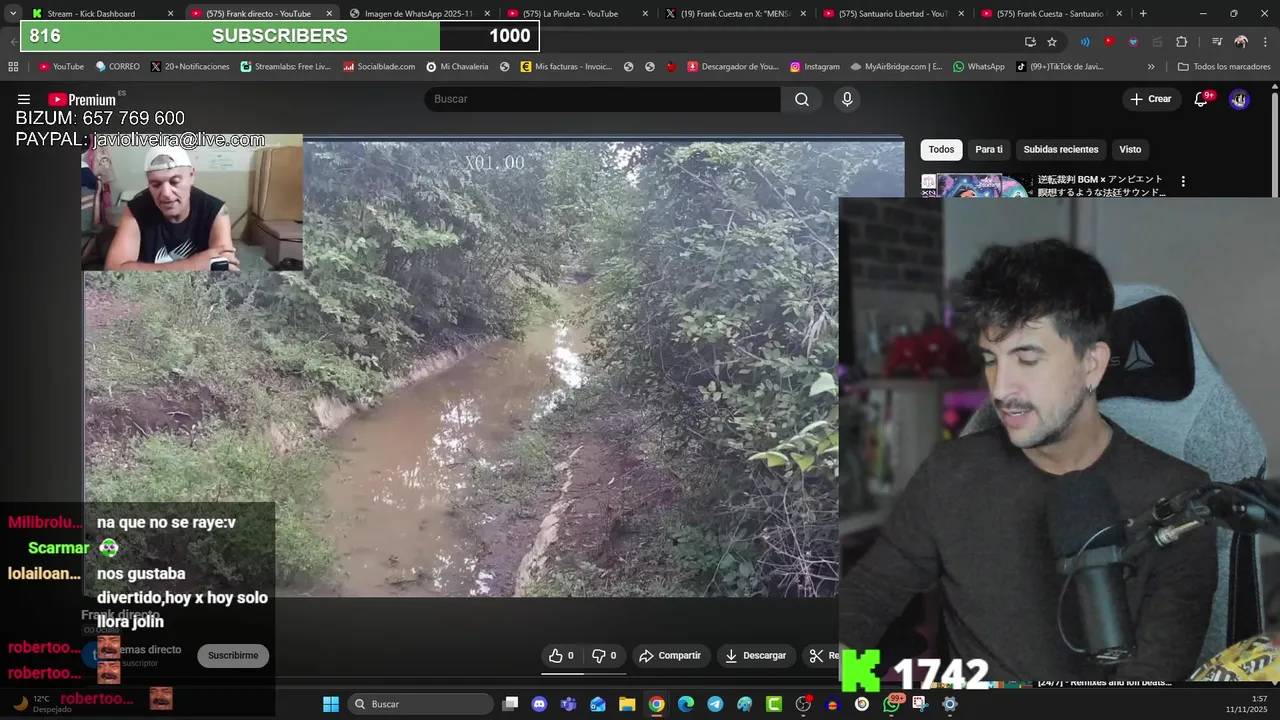Open File Explorer from the taskbar
Viewport: 1280px width, 720px height.
tap(627, 704)
